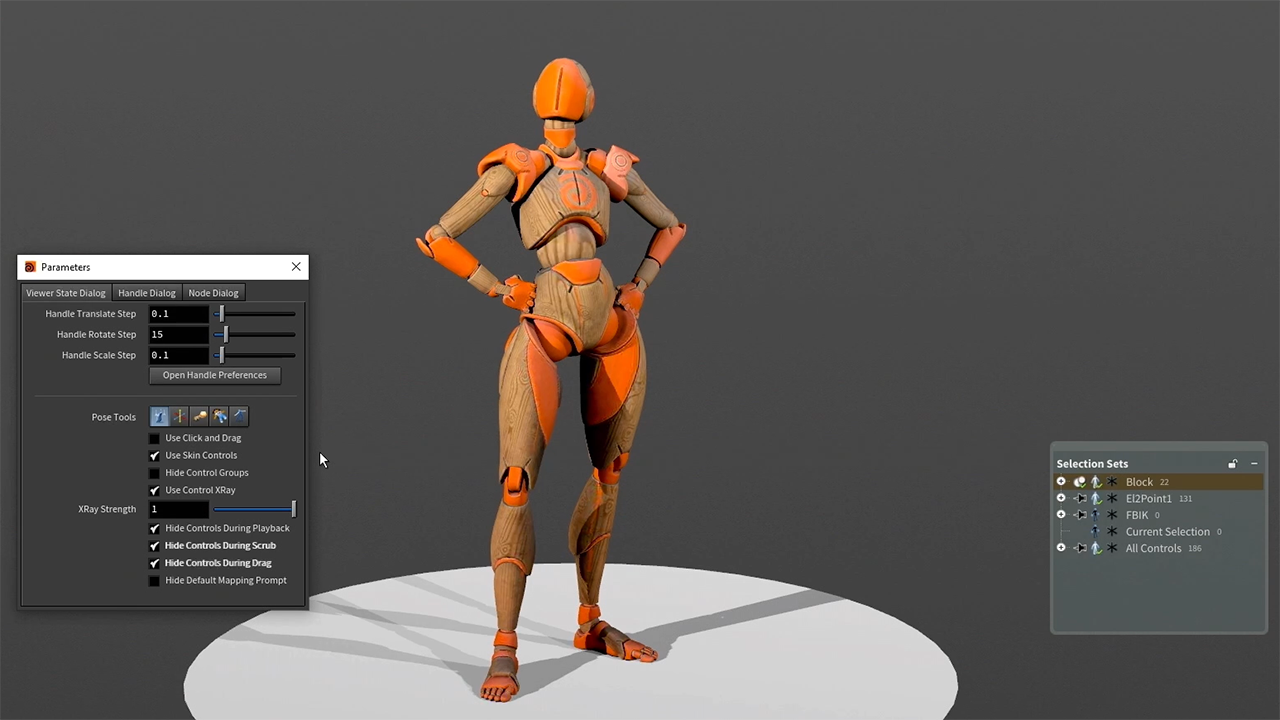Select the first Pose Tools icon
The width and height of the screenshot is (1280, 720).
(159, 417)
